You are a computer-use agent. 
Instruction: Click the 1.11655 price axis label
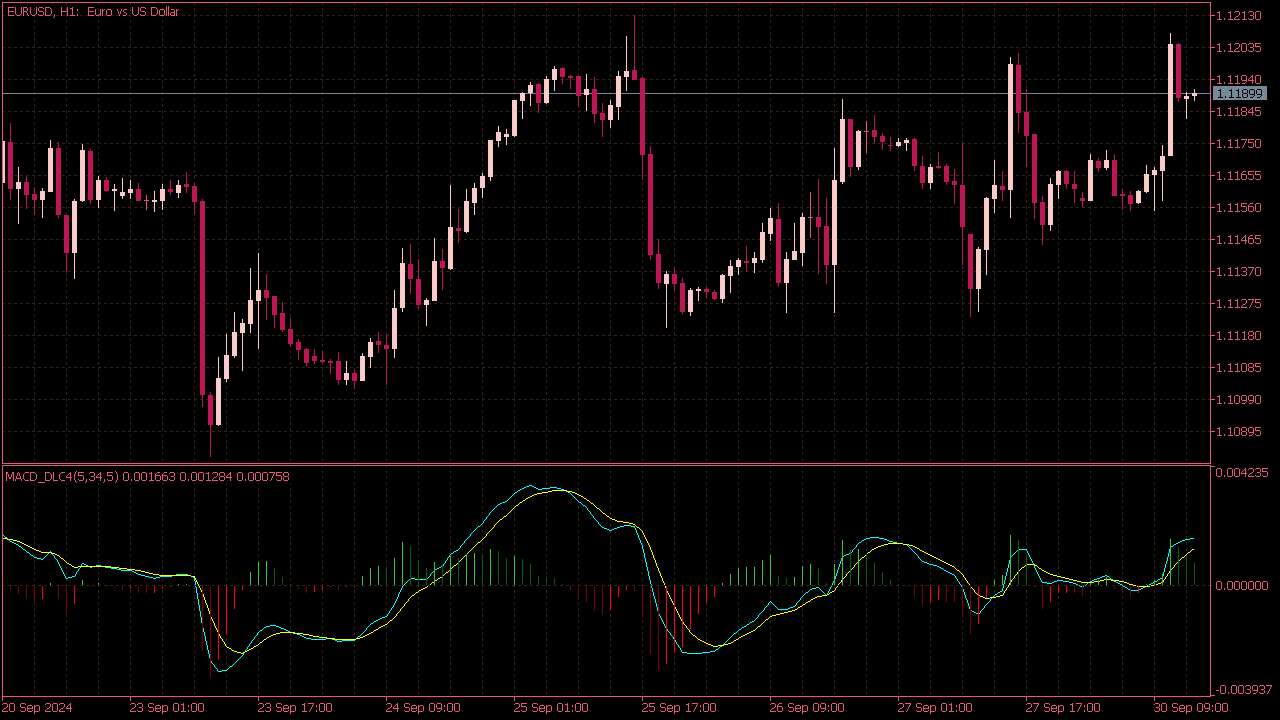(x=1239, y=176)
